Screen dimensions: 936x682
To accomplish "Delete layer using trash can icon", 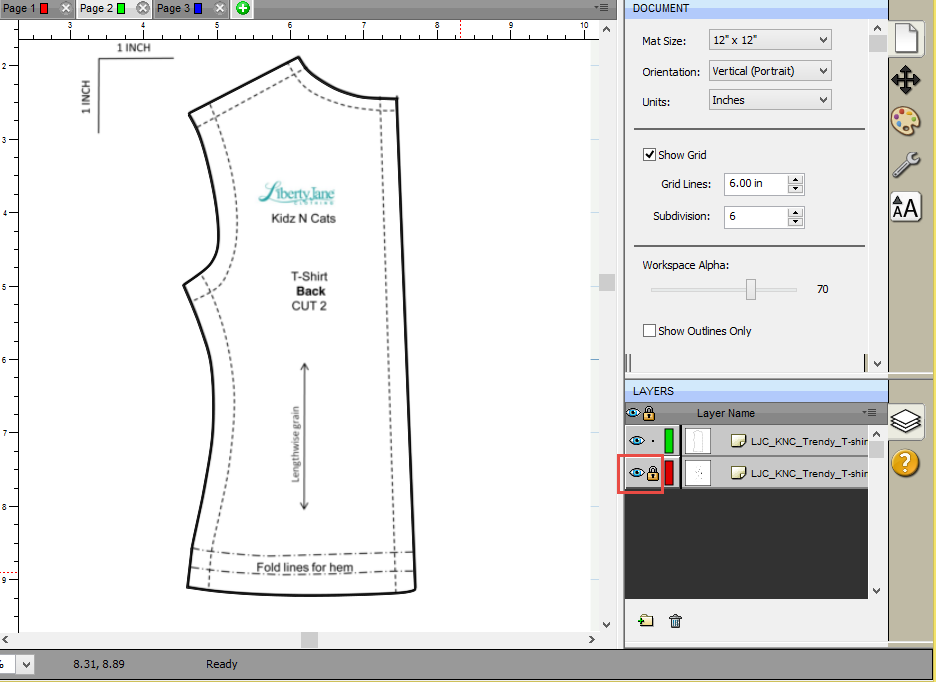I will pos(676,621).
